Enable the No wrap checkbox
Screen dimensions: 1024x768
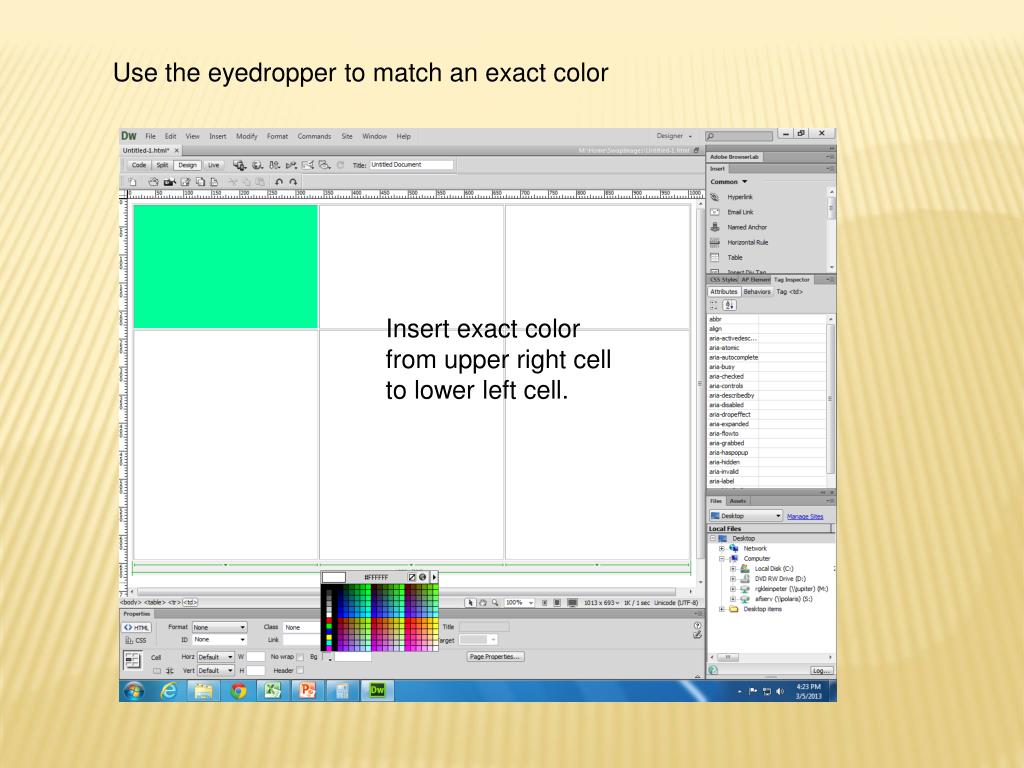pos(299,656)
